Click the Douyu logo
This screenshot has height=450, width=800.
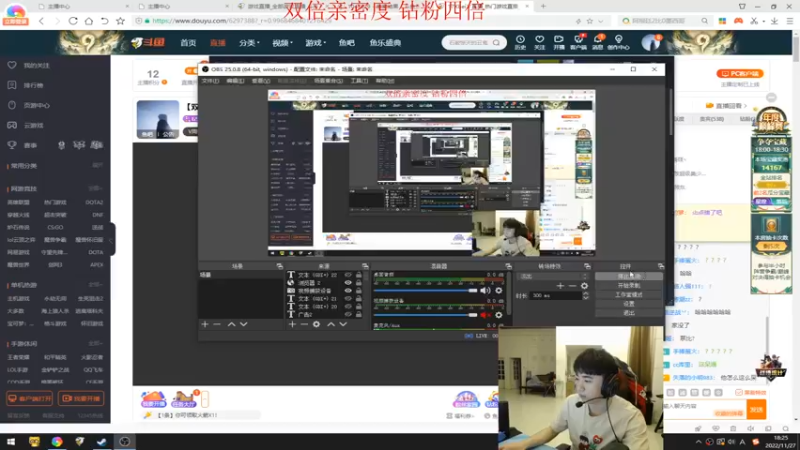click(x=148, y=43)
